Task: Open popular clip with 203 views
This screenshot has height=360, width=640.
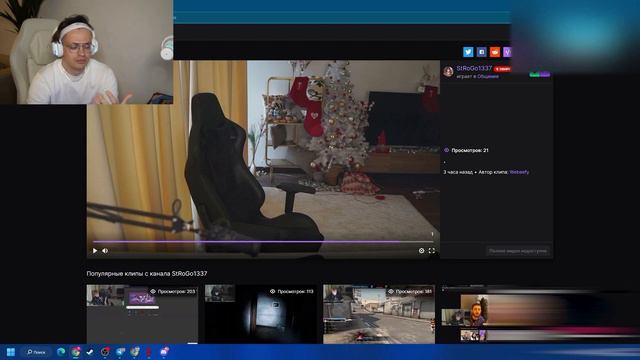Action: coord(142,314)
